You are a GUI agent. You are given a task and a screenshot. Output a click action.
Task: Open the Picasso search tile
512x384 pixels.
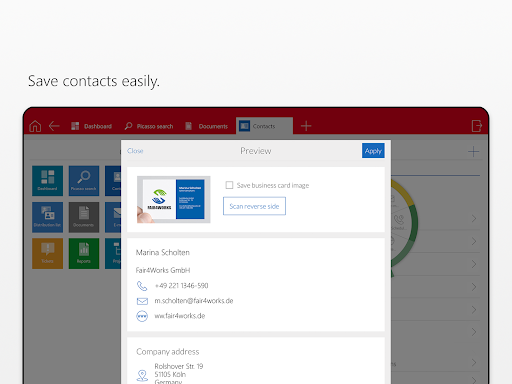click(x=84, y=181)
